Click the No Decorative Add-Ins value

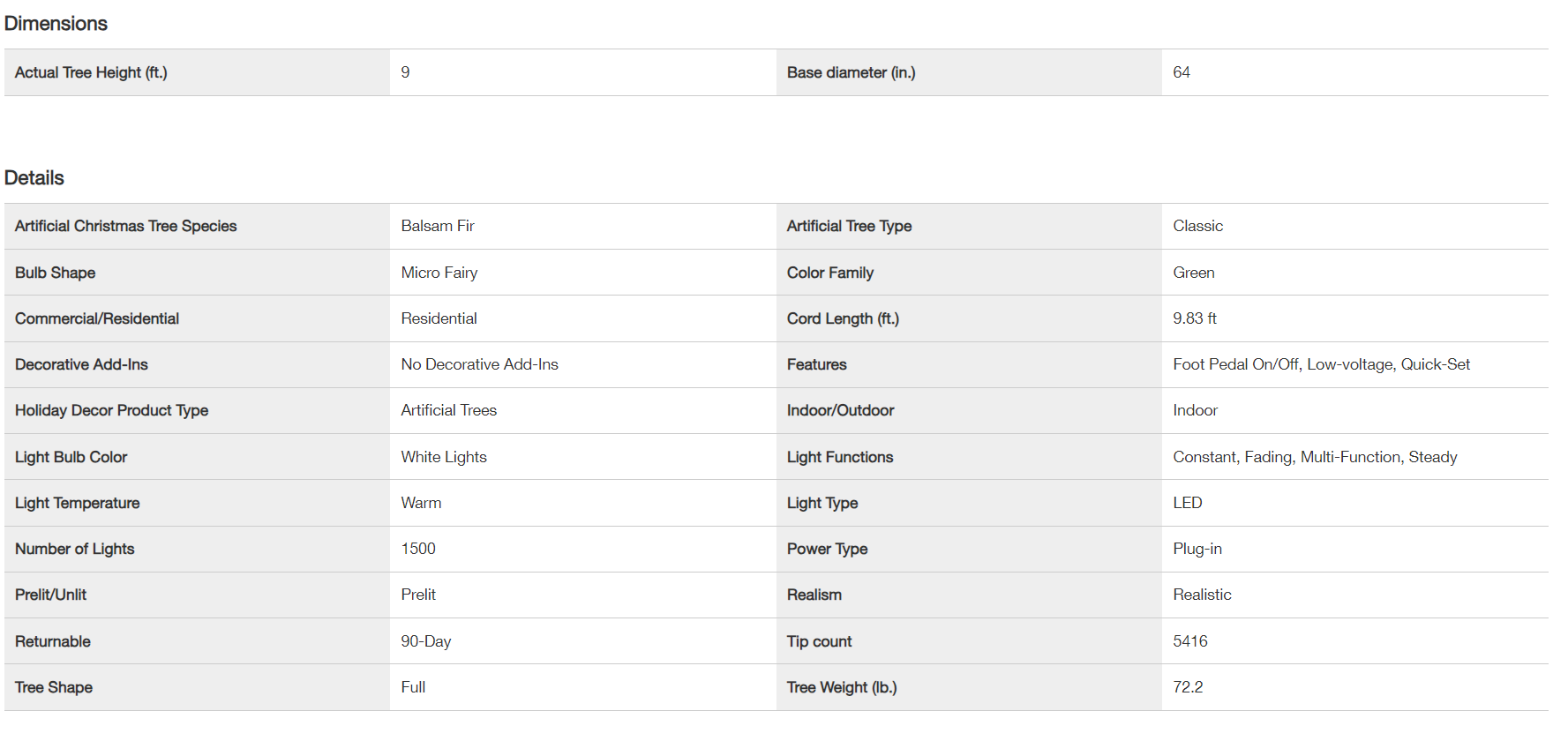[x=479, y=364]
